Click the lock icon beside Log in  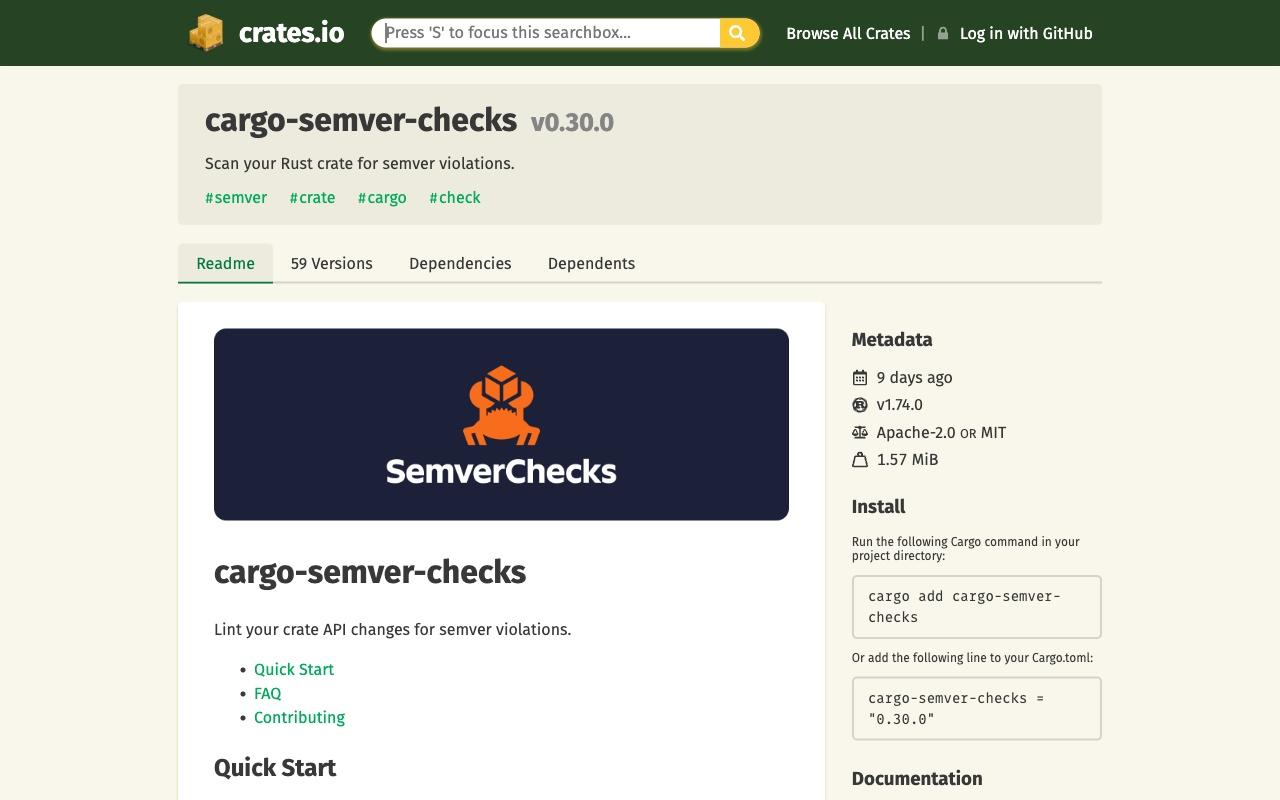tap(942, 33)
